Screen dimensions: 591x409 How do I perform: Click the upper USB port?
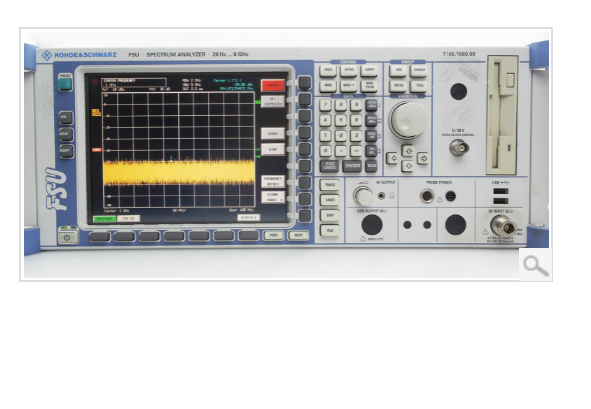pyautogui.click(x=500, y=191)
